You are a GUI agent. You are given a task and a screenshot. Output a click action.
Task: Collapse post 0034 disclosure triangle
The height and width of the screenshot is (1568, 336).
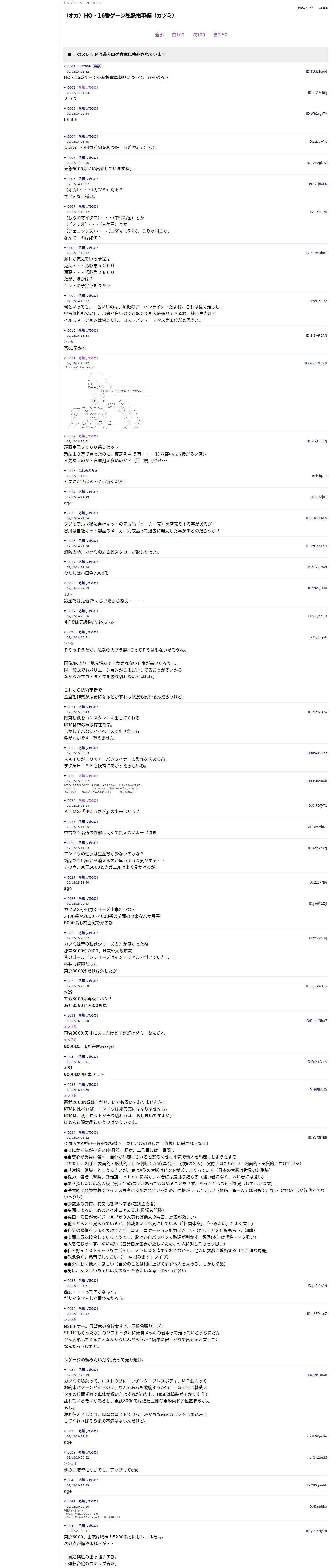coord(65,1133)
